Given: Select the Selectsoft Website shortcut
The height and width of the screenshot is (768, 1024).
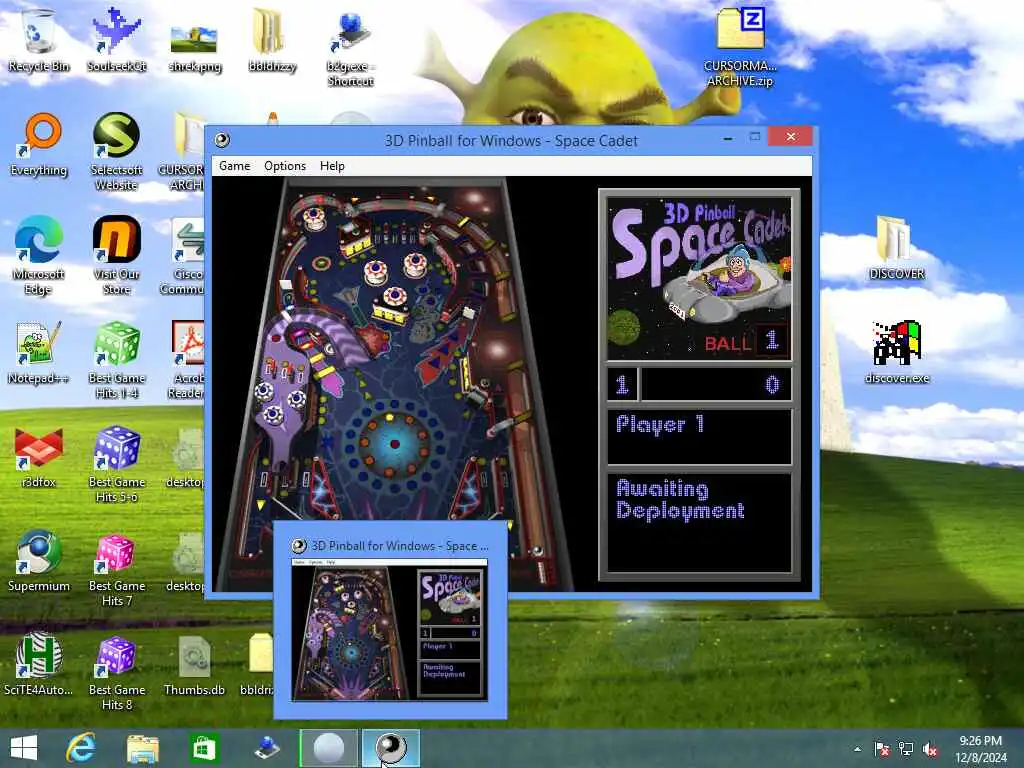Looking at the screenshot, I should point(116,152).
